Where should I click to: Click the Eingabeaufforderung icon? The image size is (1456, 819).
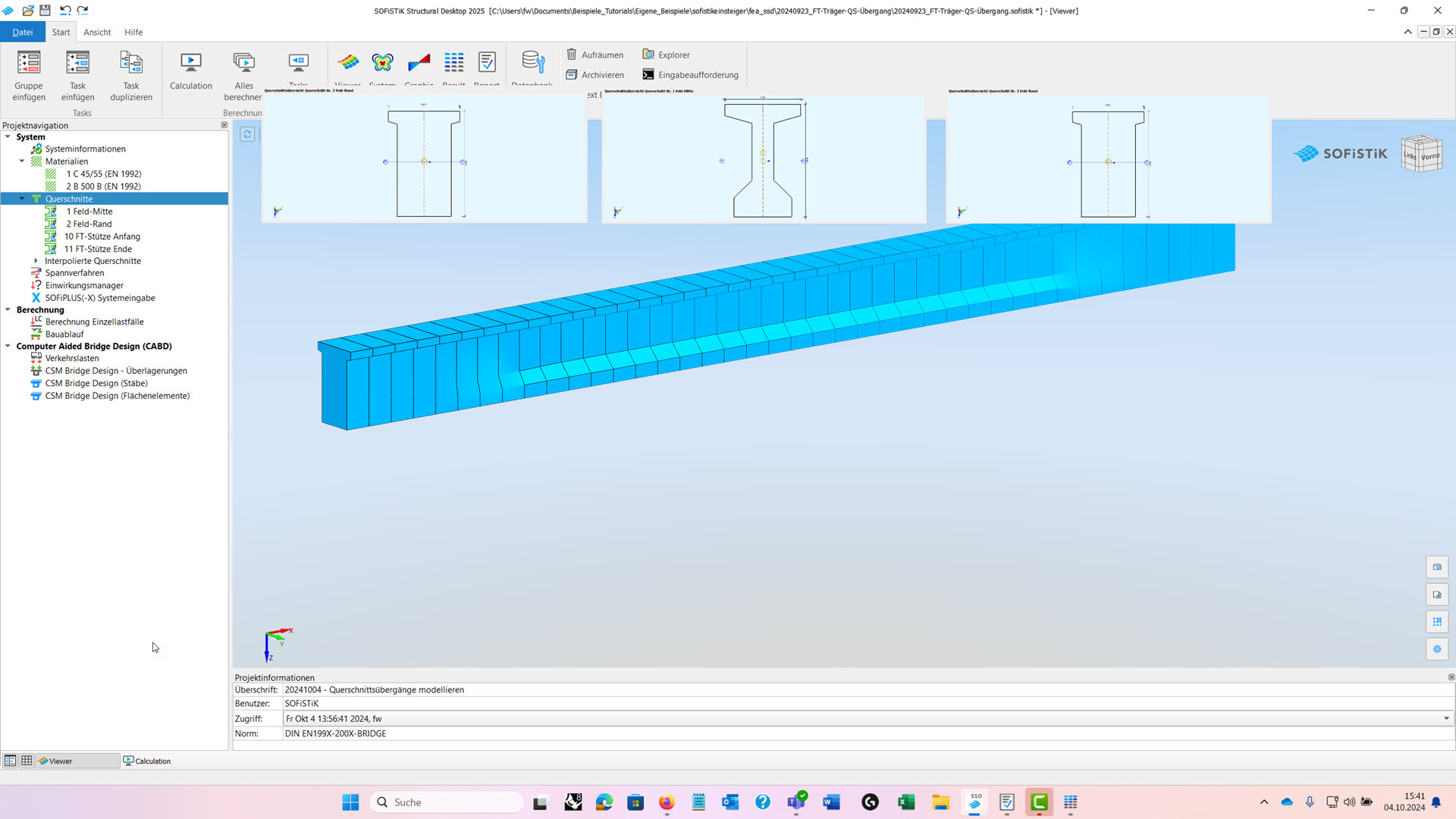point(648,74)
